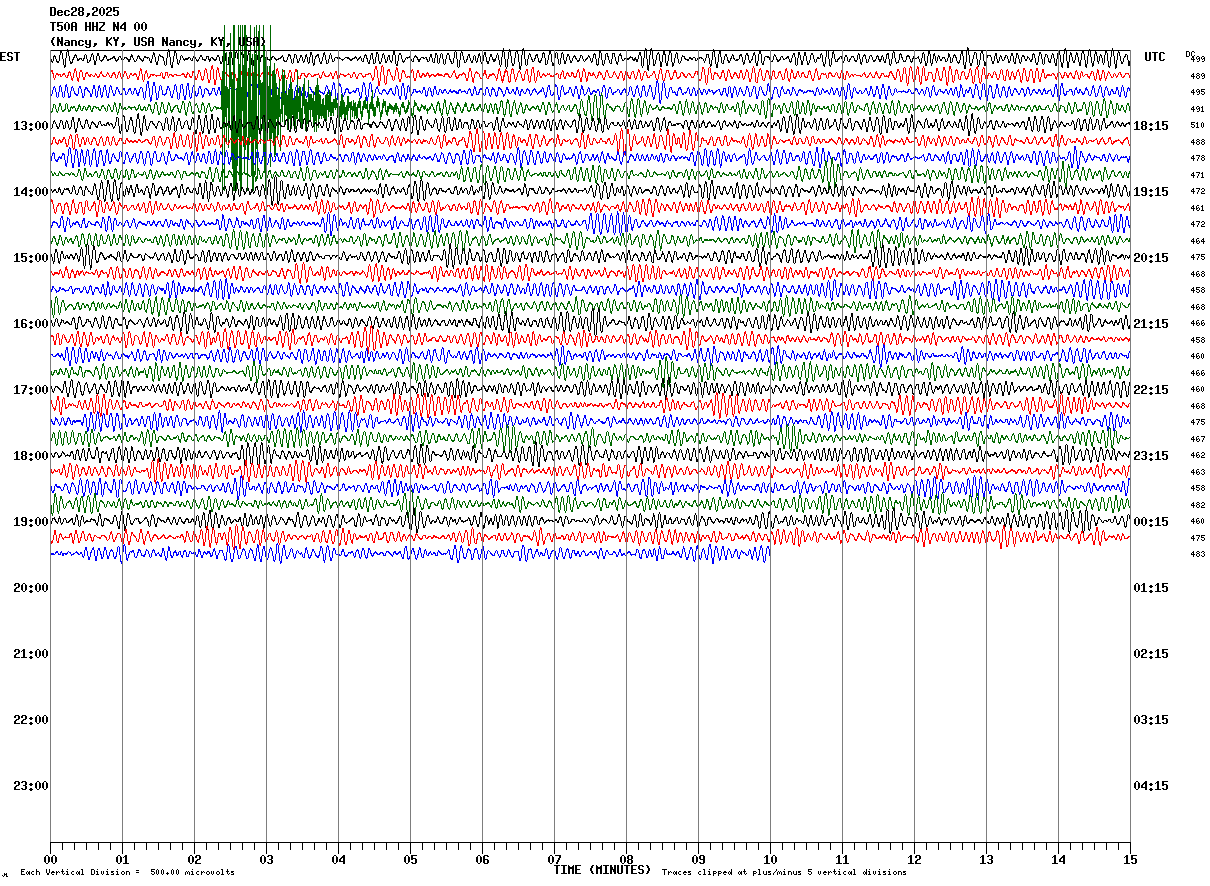Click the Each Vertical Division scale note
The image size is (1210, 886).
[x=127, y=872]
